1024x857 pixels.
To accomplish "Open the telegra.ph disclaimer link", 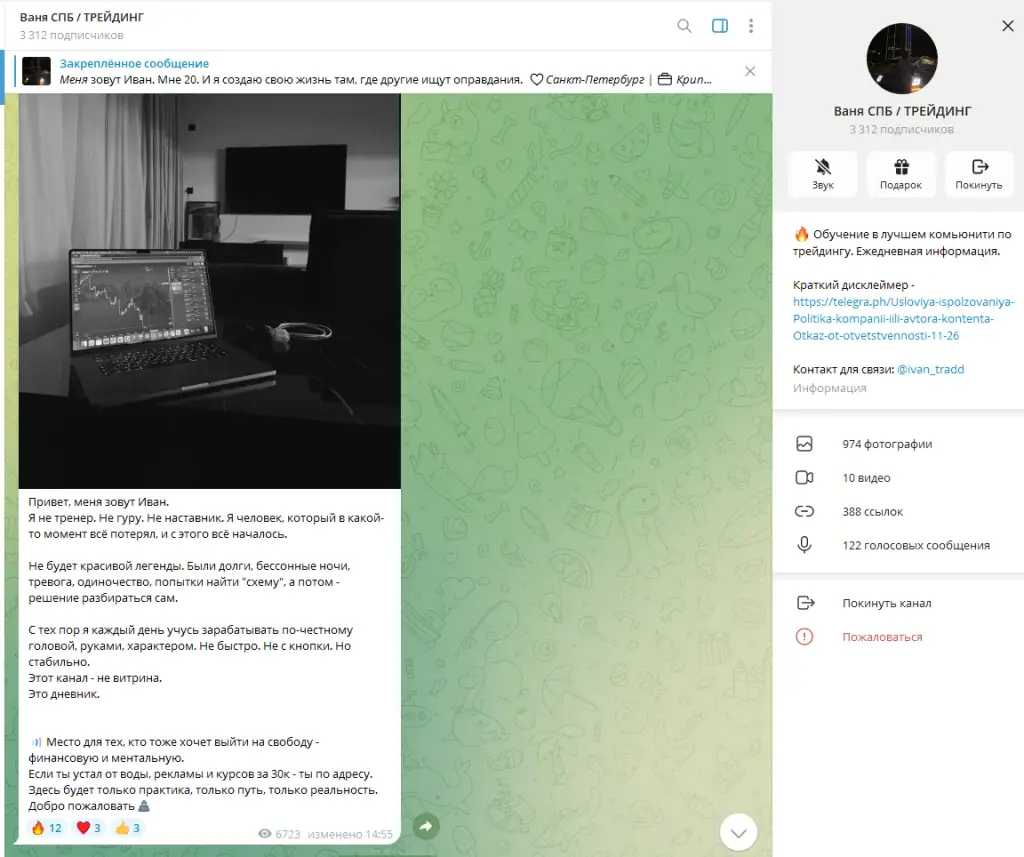I will [x=903, y=319].
